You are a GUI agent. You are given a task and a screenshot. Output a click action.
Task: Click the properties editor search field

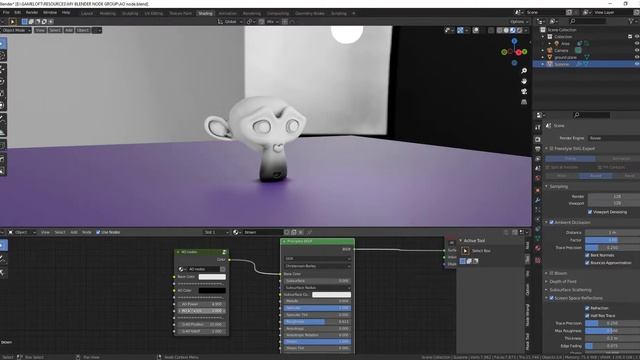pos(591,115)
